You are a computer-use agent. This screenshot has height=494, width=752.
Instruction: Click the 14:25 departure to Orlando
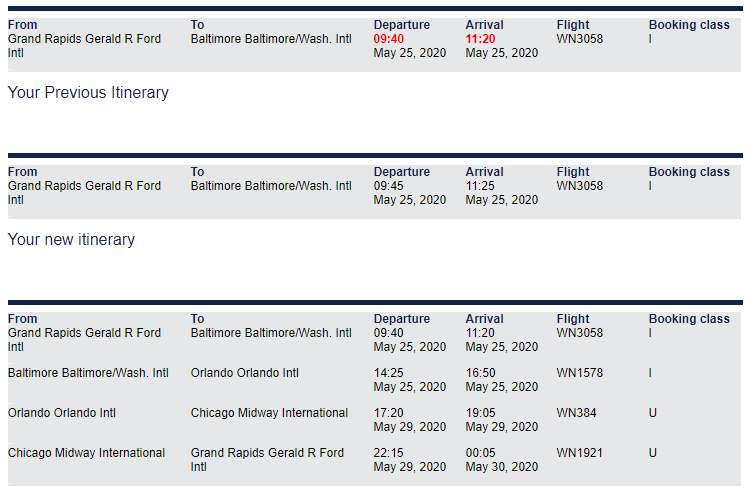[388, 373]
